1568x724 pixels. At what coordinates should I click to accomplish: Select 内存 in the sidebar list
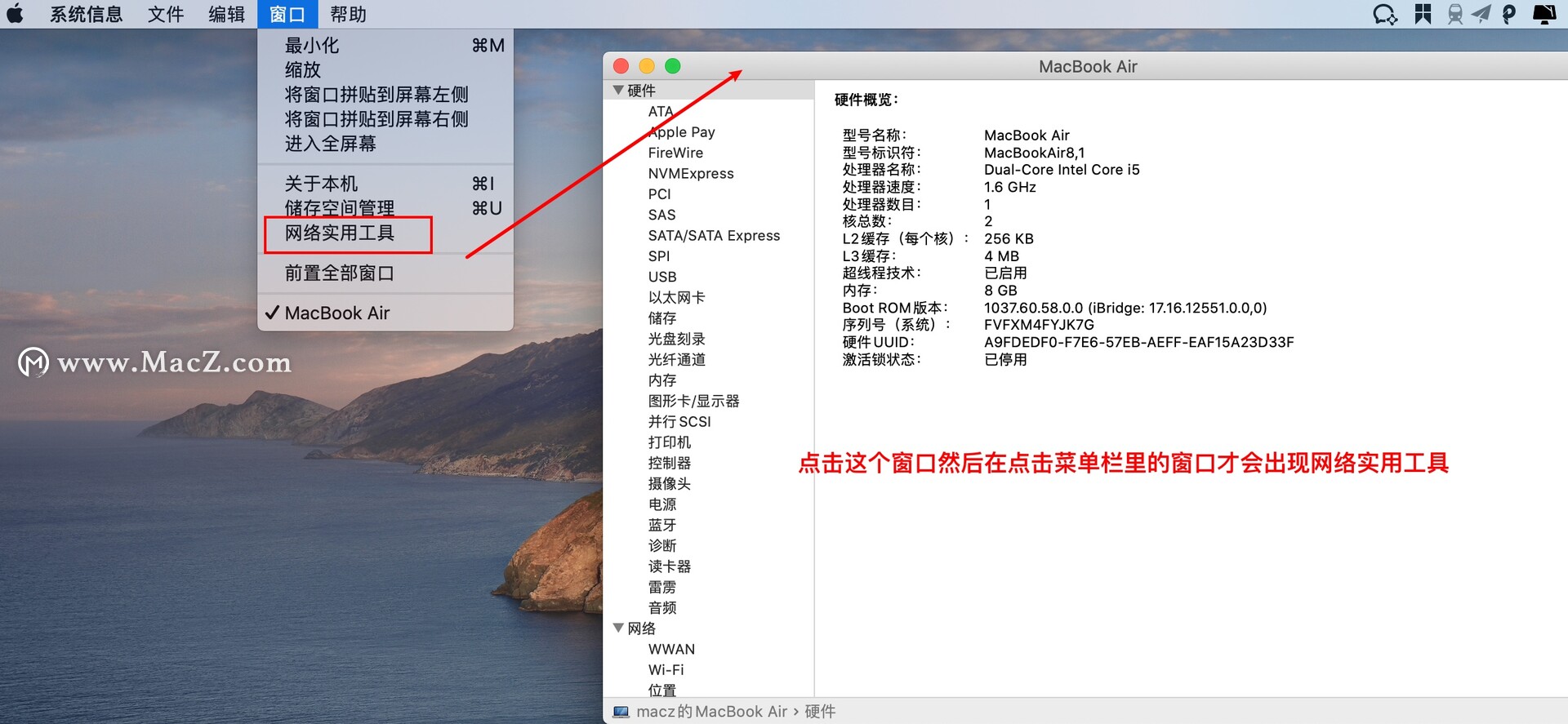pos(662,380)
